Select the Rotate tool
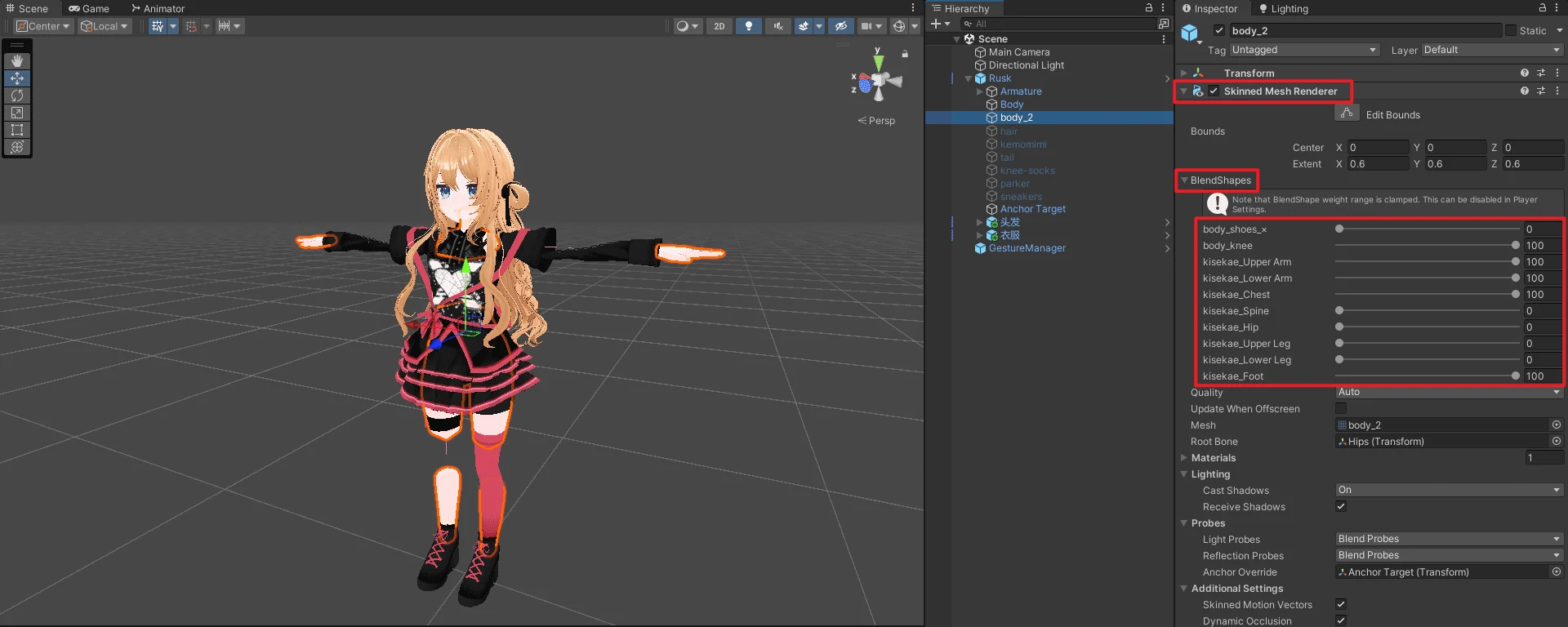Screen dimensions: 1568x627 [17, 96]
